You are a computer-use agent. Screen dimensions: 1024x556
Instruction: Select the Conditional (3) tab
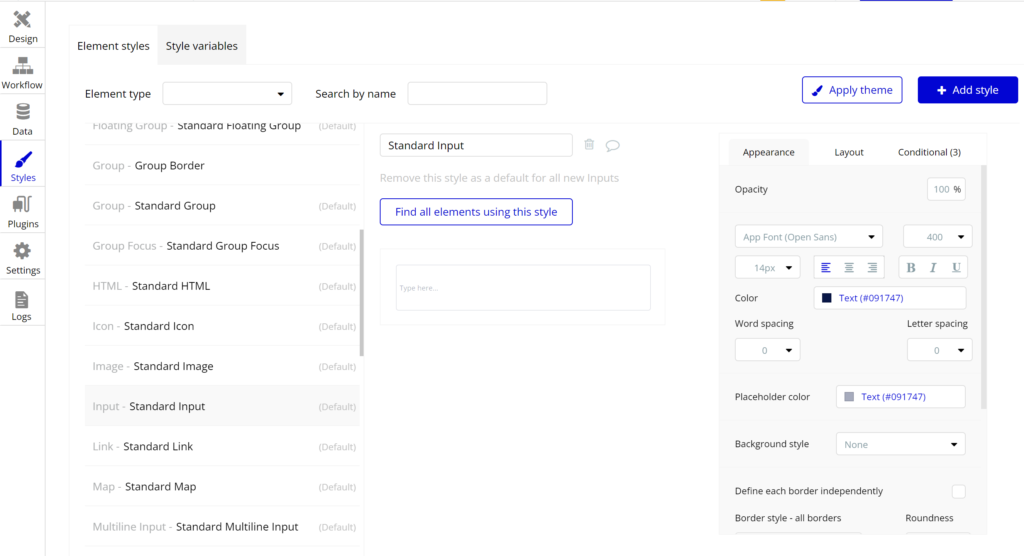coord(929,152)
